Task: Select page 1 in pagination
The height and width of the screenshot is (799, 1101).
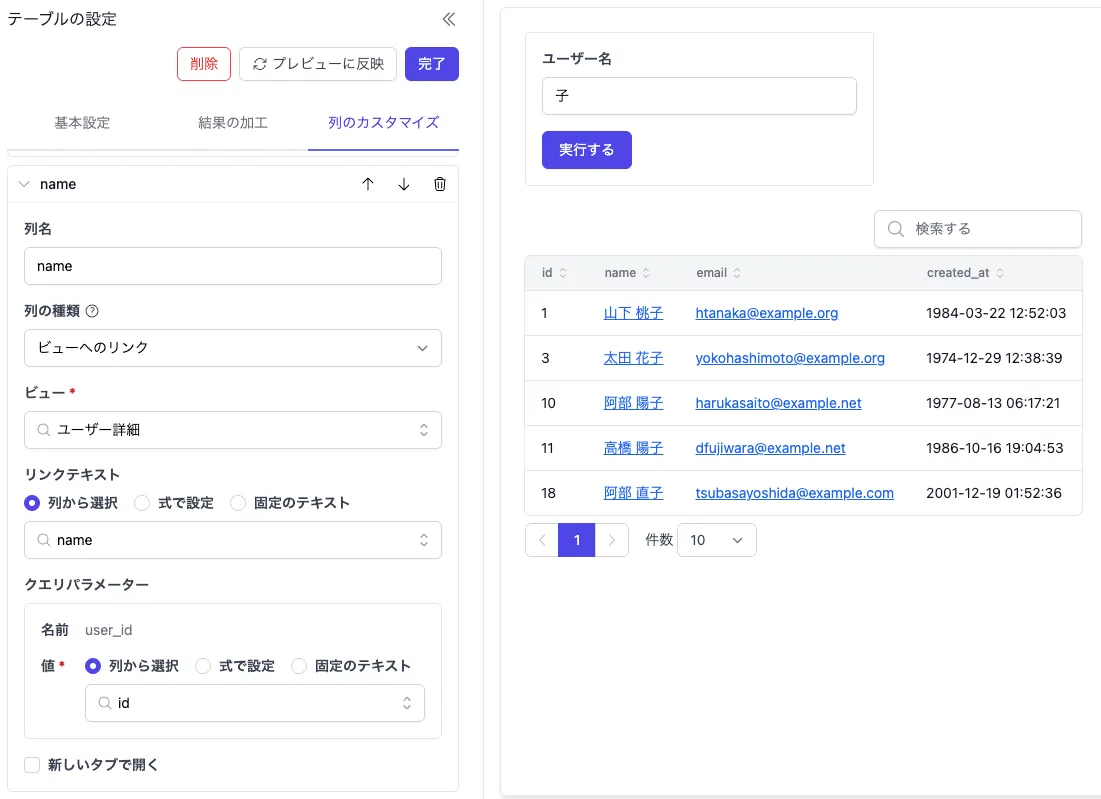Action: 576,540
